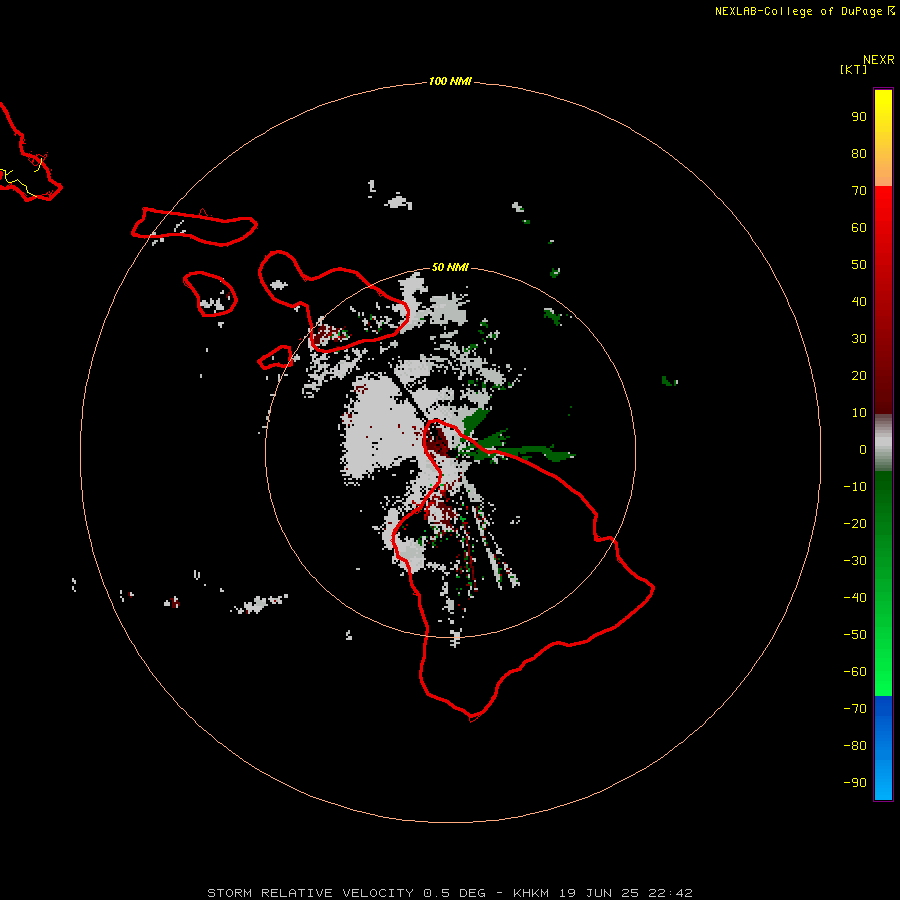This screenshot has width=900, height=900.
Task: Click the 50 NMI range ring label
Action: [x=450, y=267]
